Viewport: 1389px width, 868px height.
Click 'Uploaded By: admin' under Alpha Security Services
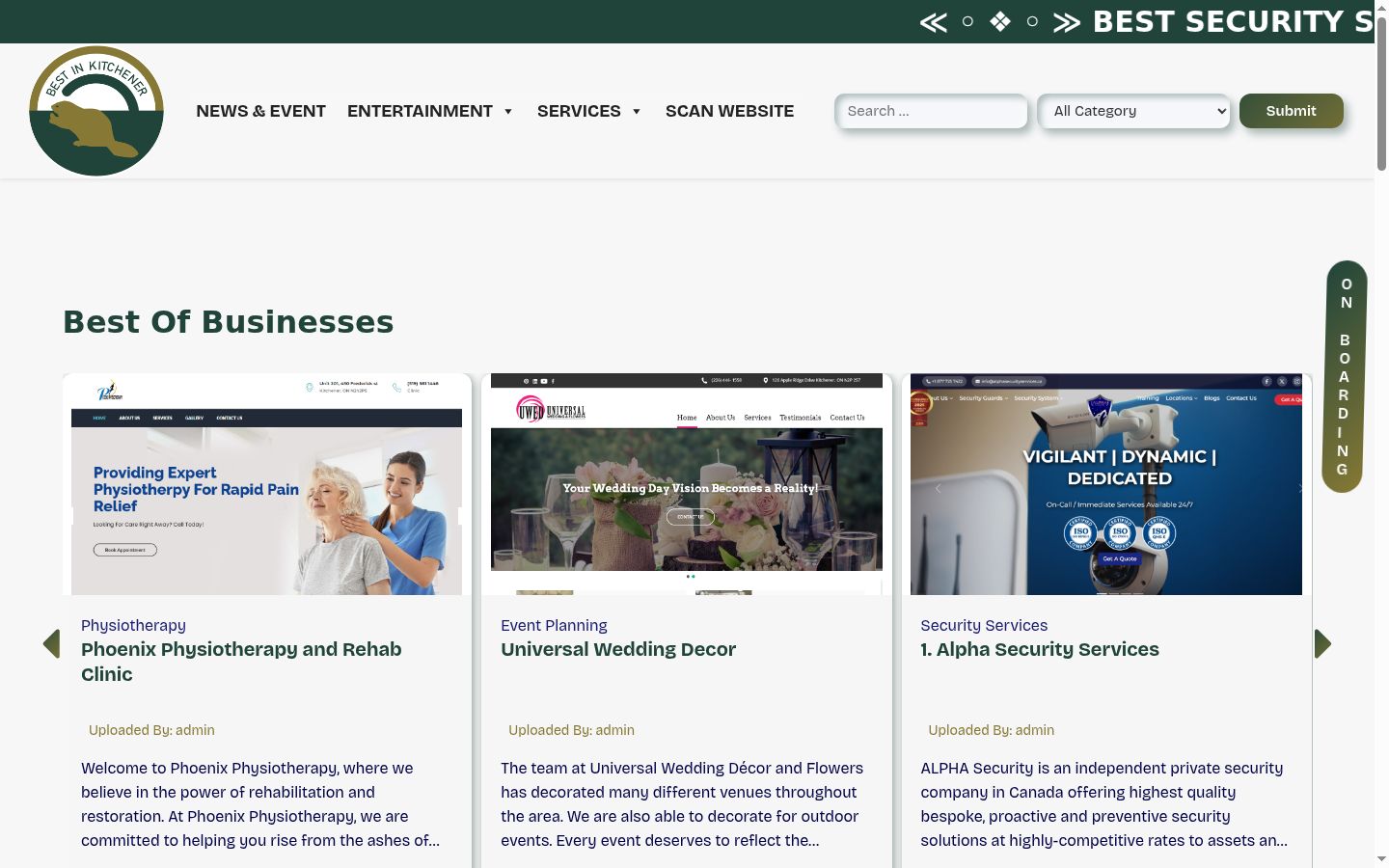(x=991, y=730)
